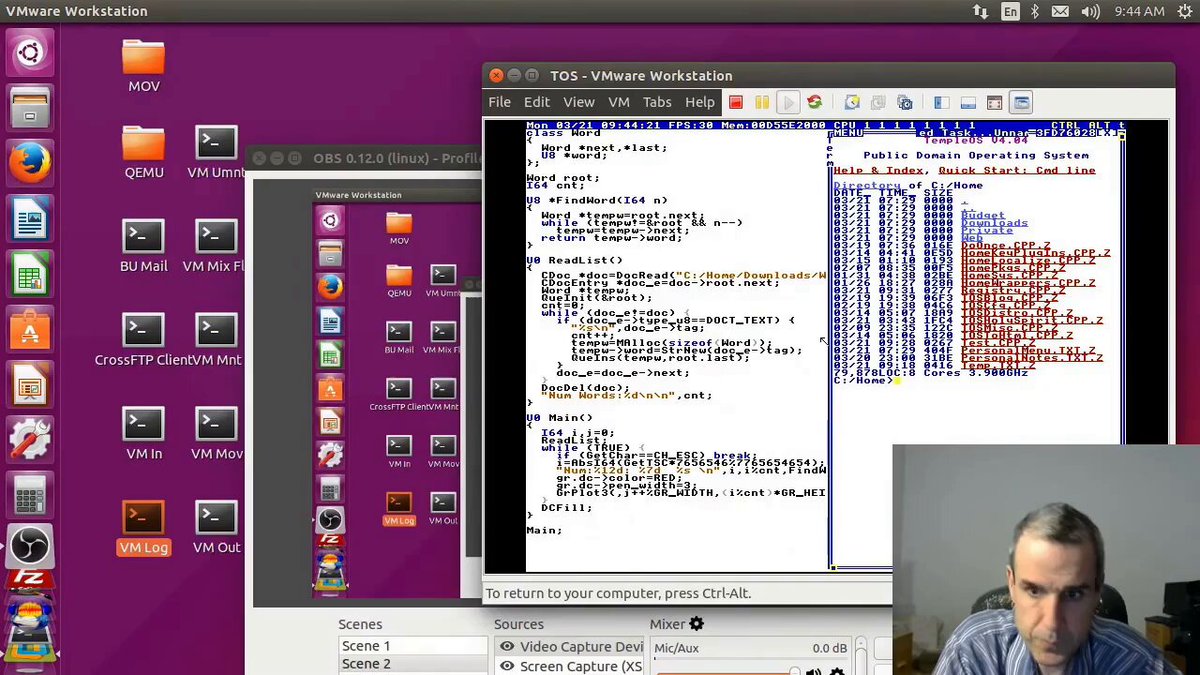Click the Main; line in code editor
Image resolution: width=1200 pixels, height=675 pixels.
pos(544,530)
